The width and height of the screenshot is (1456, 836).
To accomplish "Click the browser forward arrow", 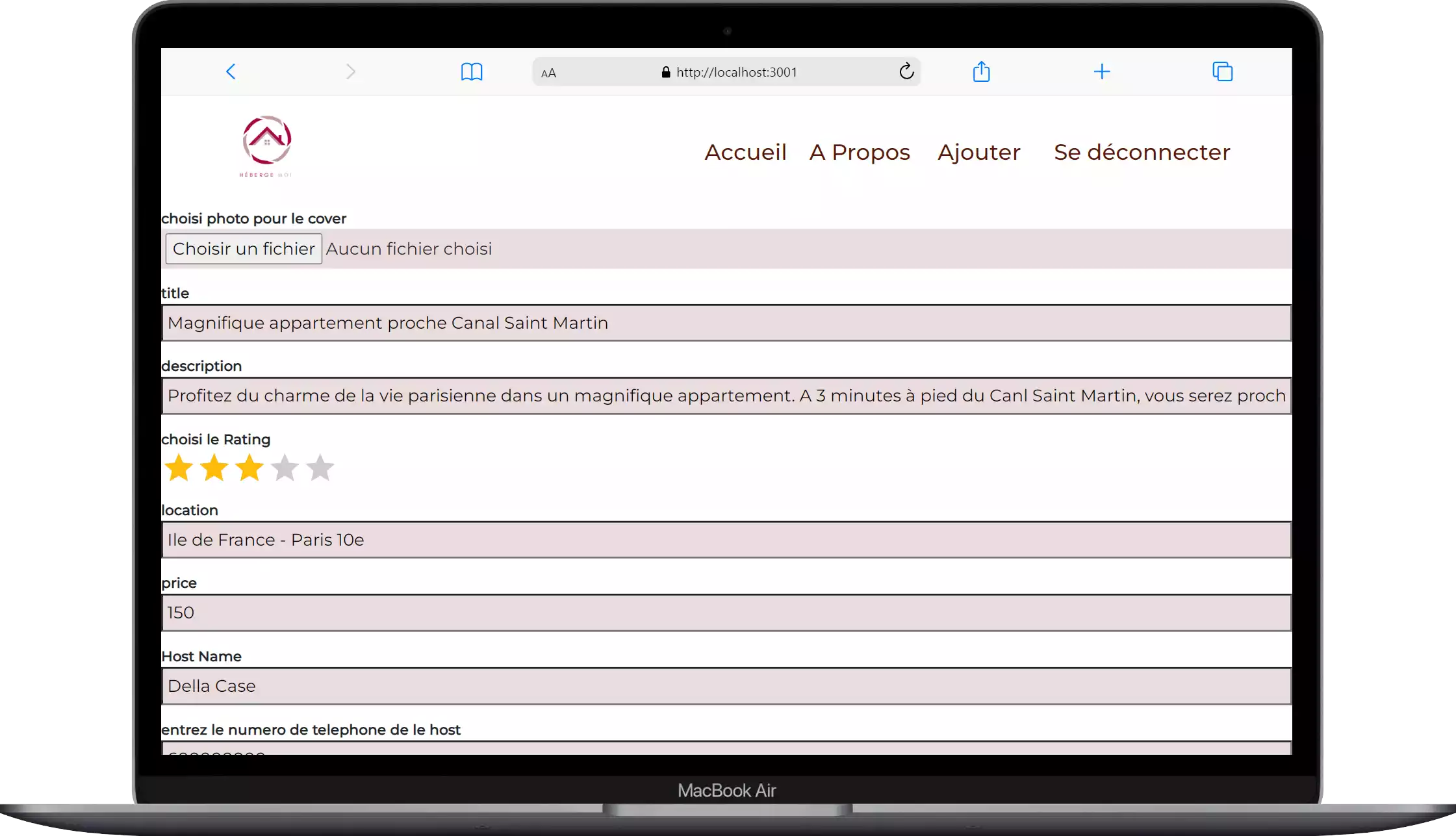I will 351,71.
